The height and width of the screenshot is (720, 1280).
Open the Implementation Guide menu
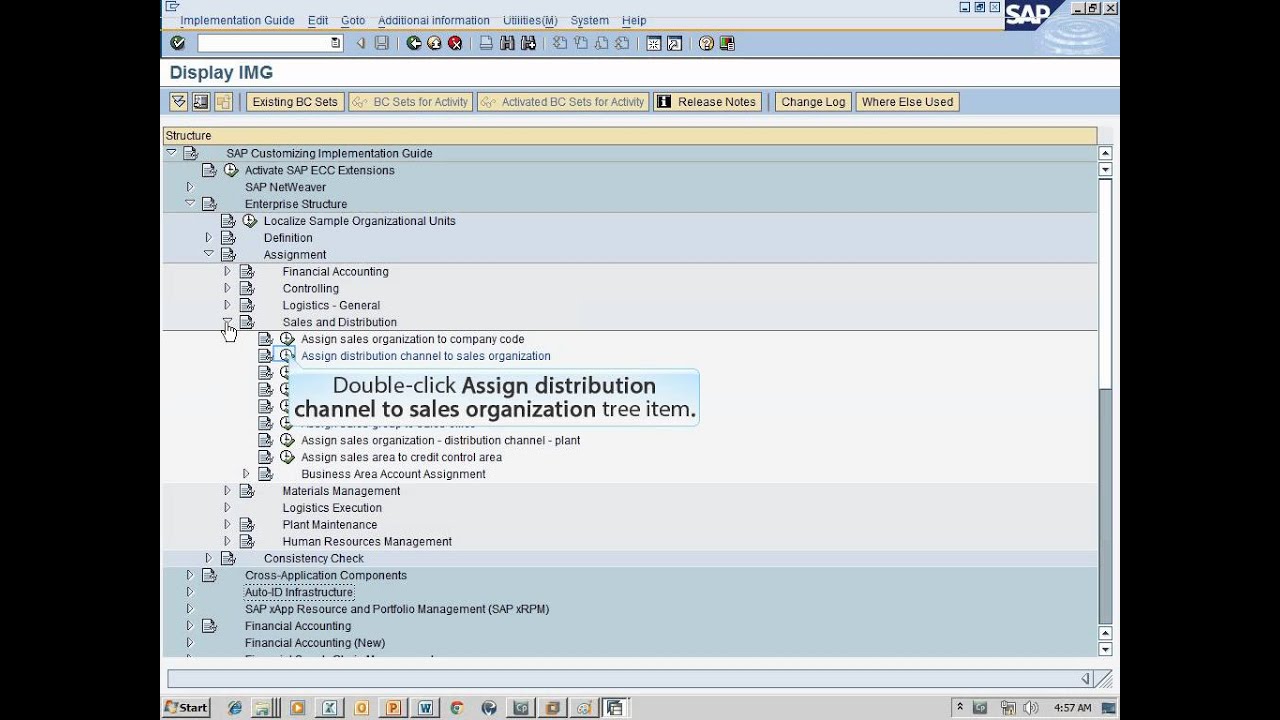click(237, 20)
